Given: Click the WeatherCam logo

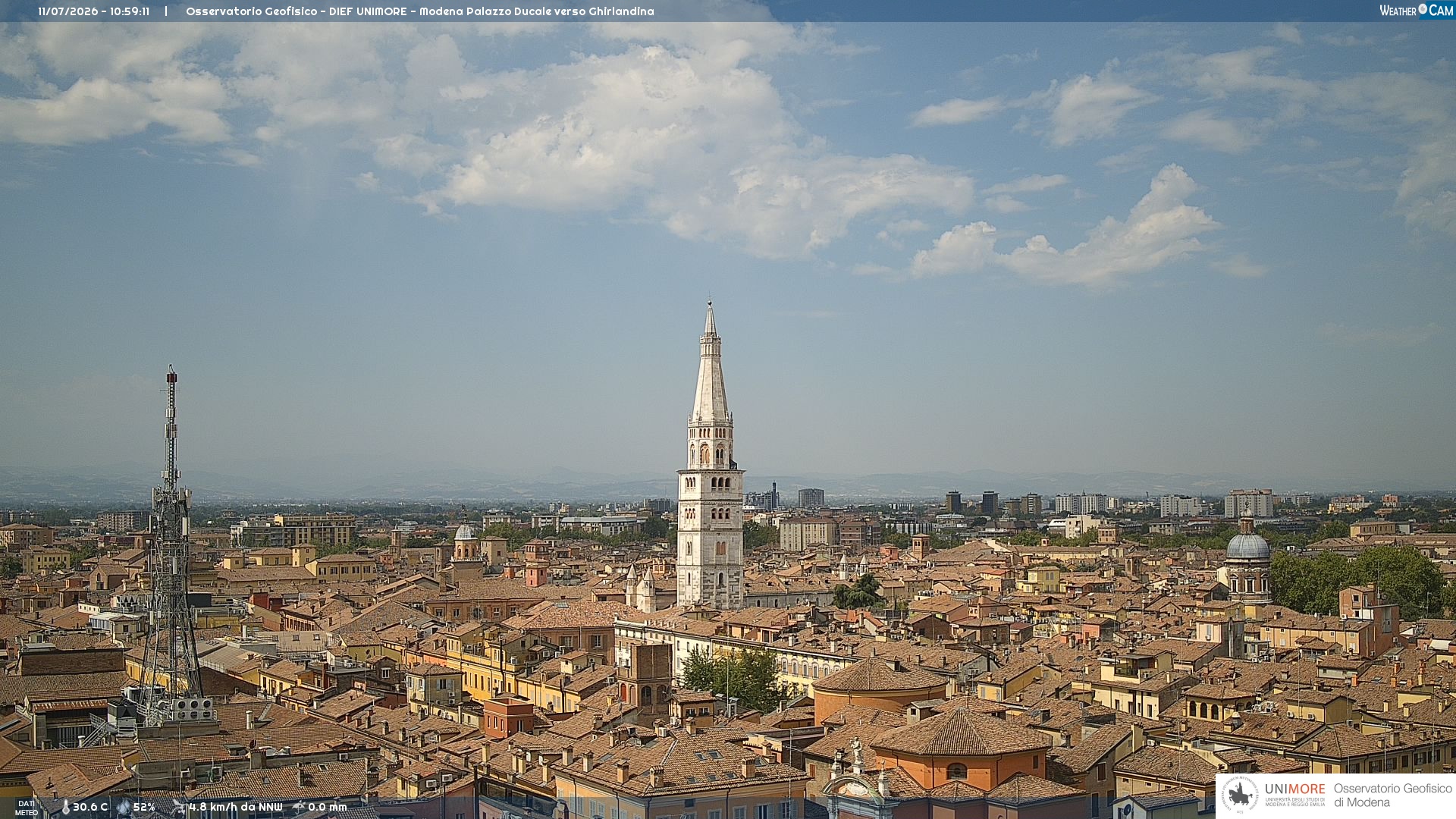Looking at the screenshot, I should 1416,11.
